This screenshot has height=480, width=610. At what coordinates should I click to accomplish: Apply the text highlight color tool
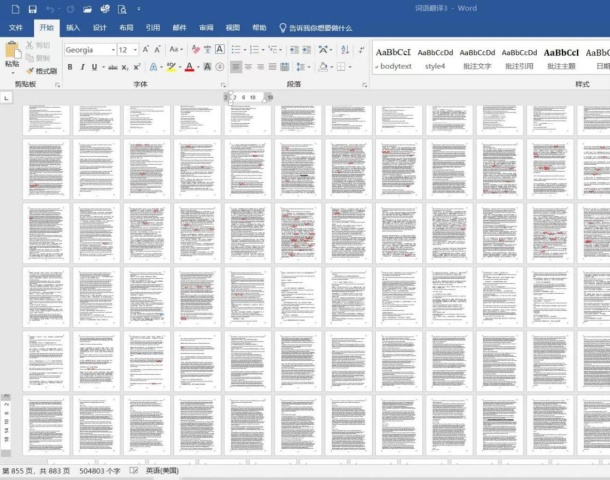point(172,67)
